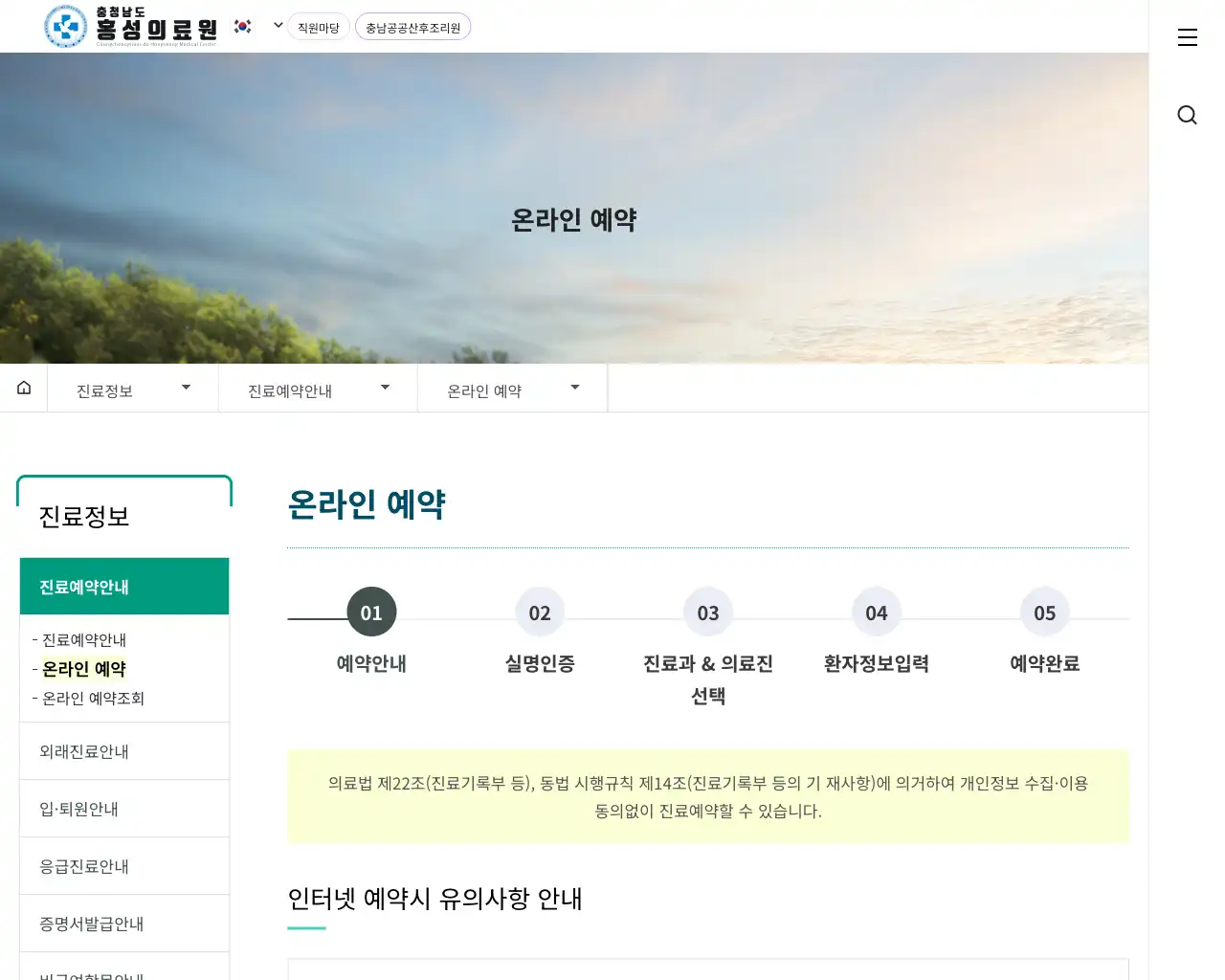
Task: Open 진료예약안내 sidebar section header
Action: pyautogui.click(x=124, y=587)
